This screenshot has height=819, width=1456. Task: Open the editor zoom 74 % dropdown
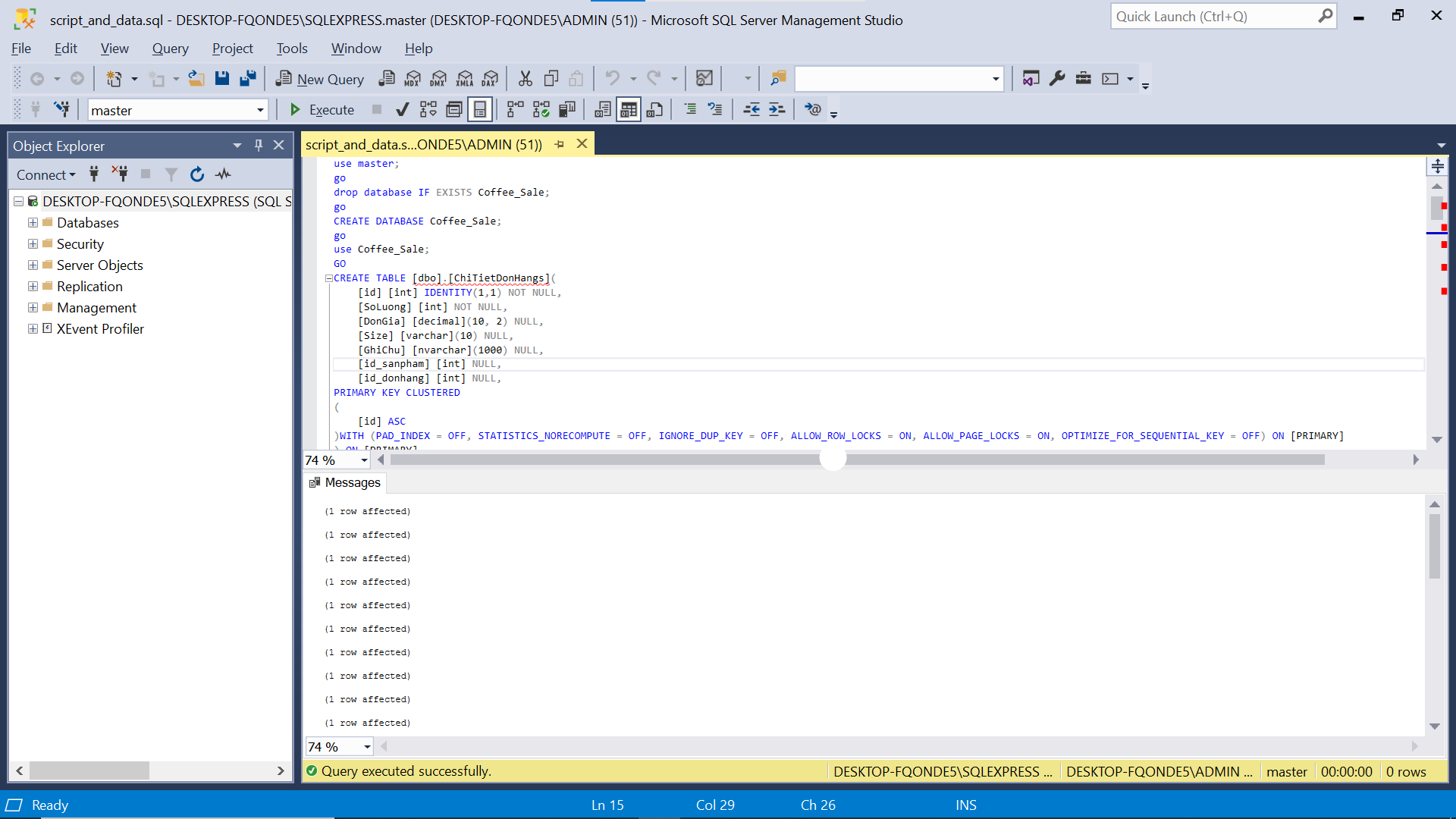[x=364, y=460]
